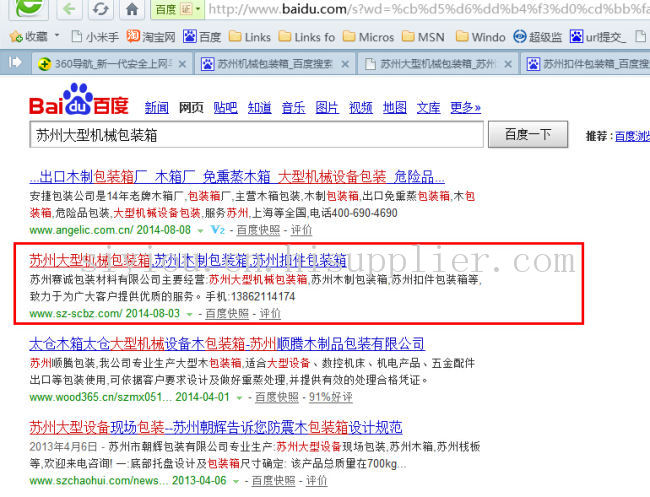The height and width of the screenshot is (497, 650).
Task: Click the refresh page icon
Action: [100, 9]
